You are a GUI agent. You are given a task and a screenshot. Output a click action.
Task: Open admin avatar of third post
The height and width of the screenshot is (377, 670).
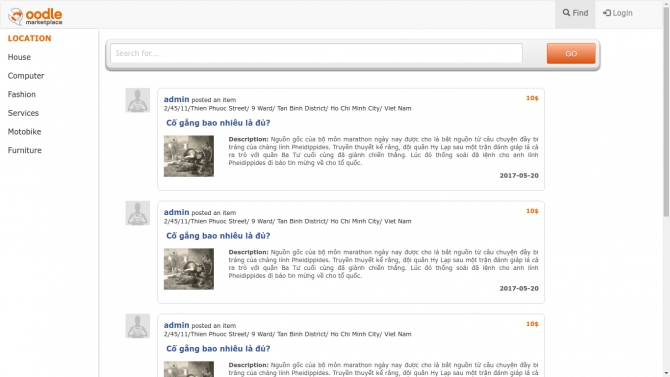[138, 326]
